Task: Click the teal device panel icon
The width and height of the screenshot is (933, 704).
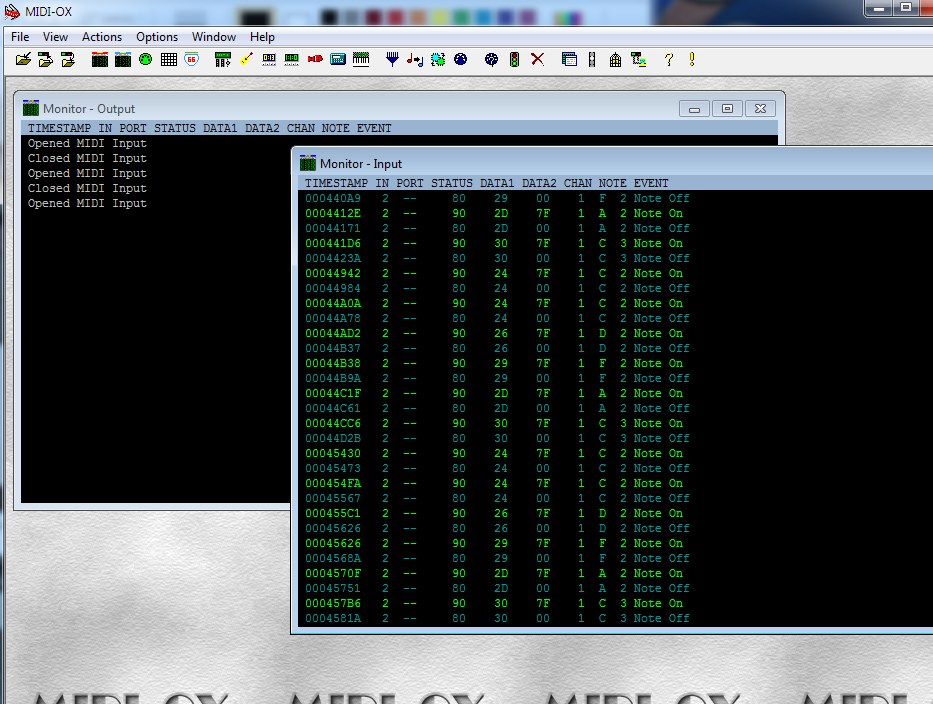Action: (x=338, y=60)
